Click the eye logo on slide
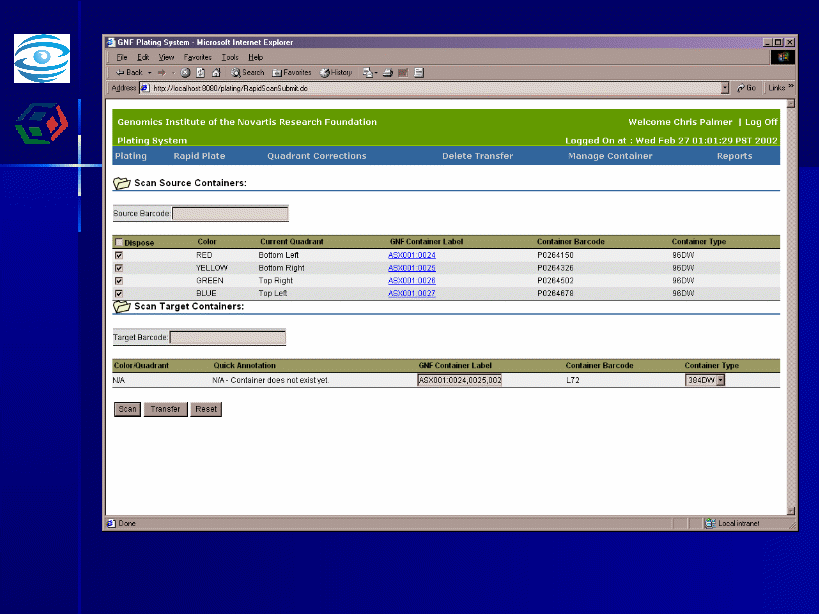 coord(42,58)
